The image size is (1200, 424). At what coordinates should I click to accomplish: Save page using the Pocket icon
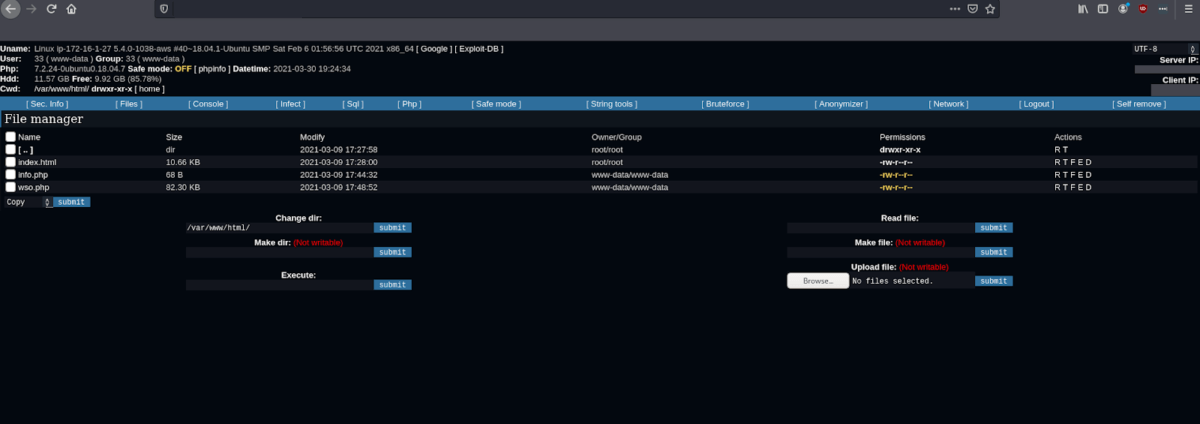click(971, 9)
